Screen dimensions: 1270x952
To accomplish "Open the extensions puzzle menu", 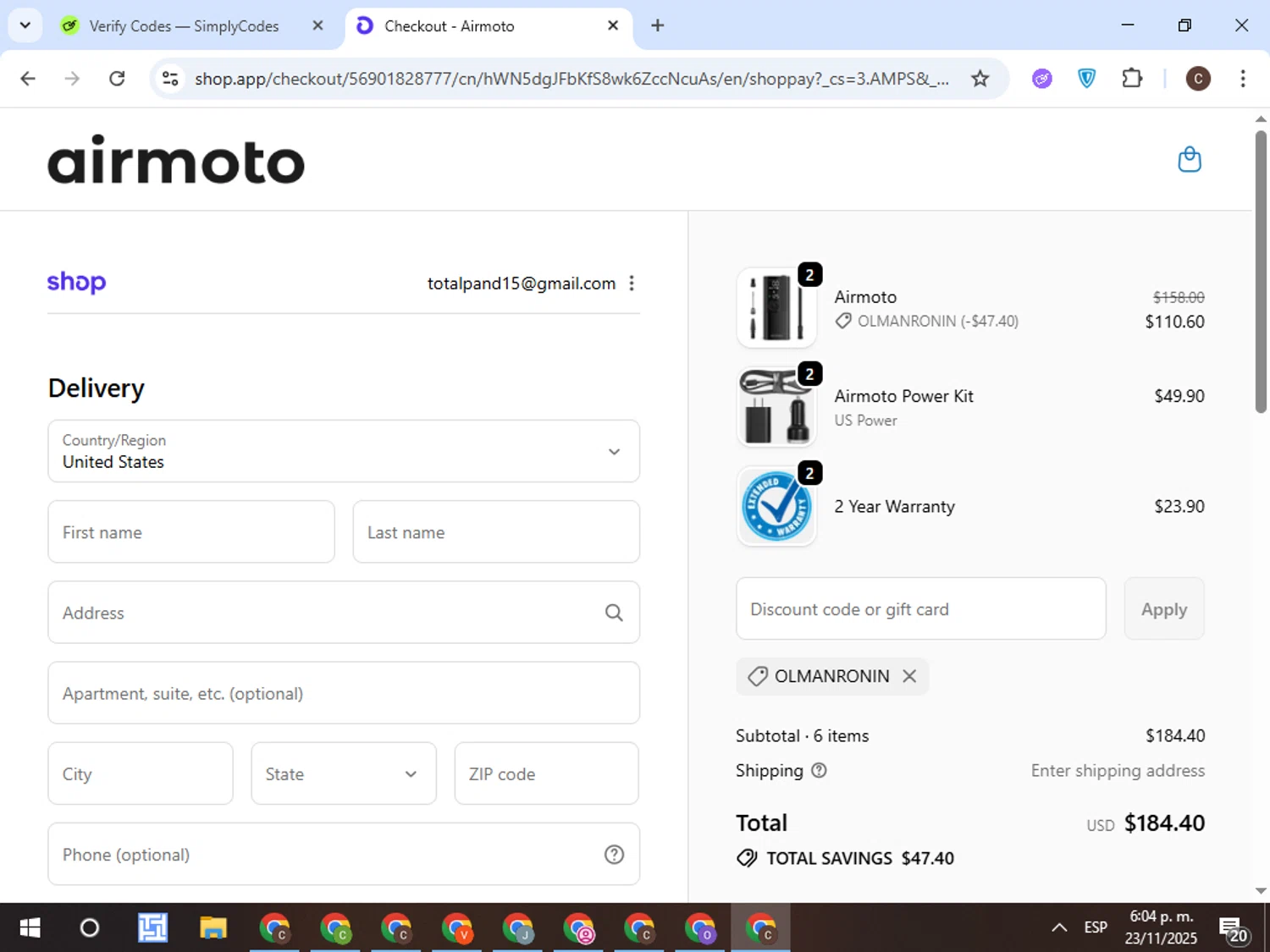I will pyautogui.click(x=1131, y=79).
